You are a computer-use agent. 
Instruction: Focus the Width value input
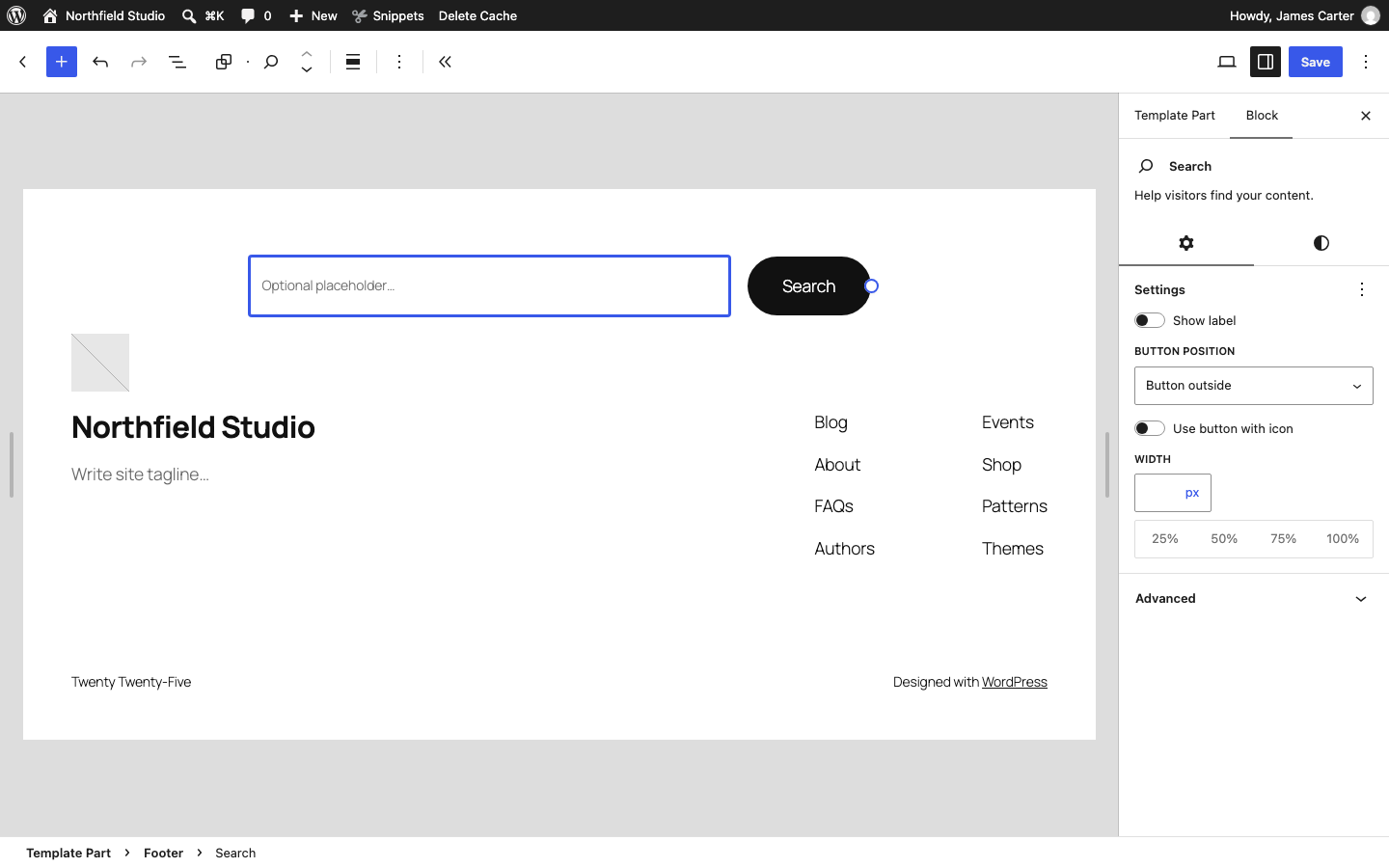(1157, 493)
